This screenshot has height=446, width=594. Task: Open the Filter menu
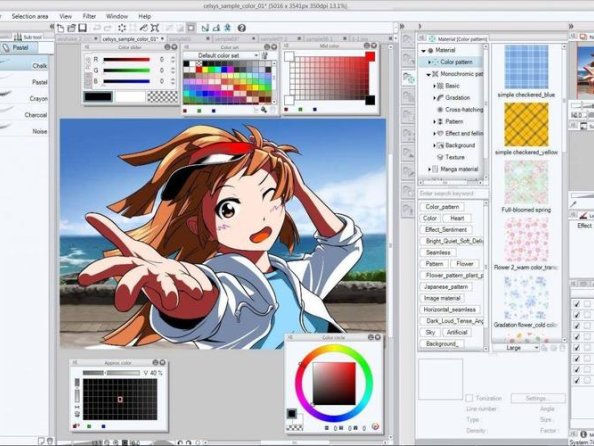pos(89,16)
